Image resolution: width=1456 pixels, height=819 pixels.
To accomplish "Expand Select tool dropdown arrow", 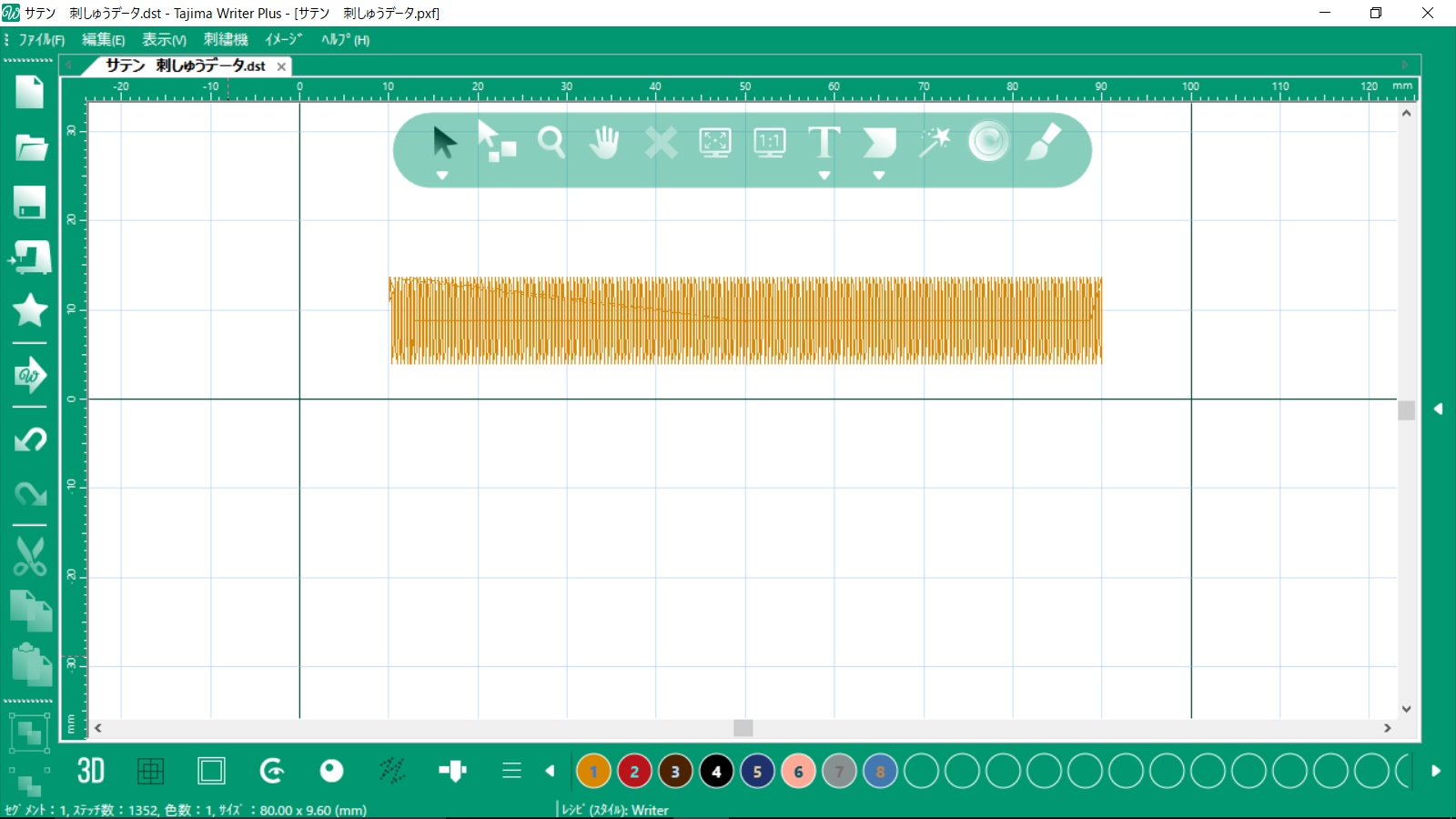I will click(442, 175).
